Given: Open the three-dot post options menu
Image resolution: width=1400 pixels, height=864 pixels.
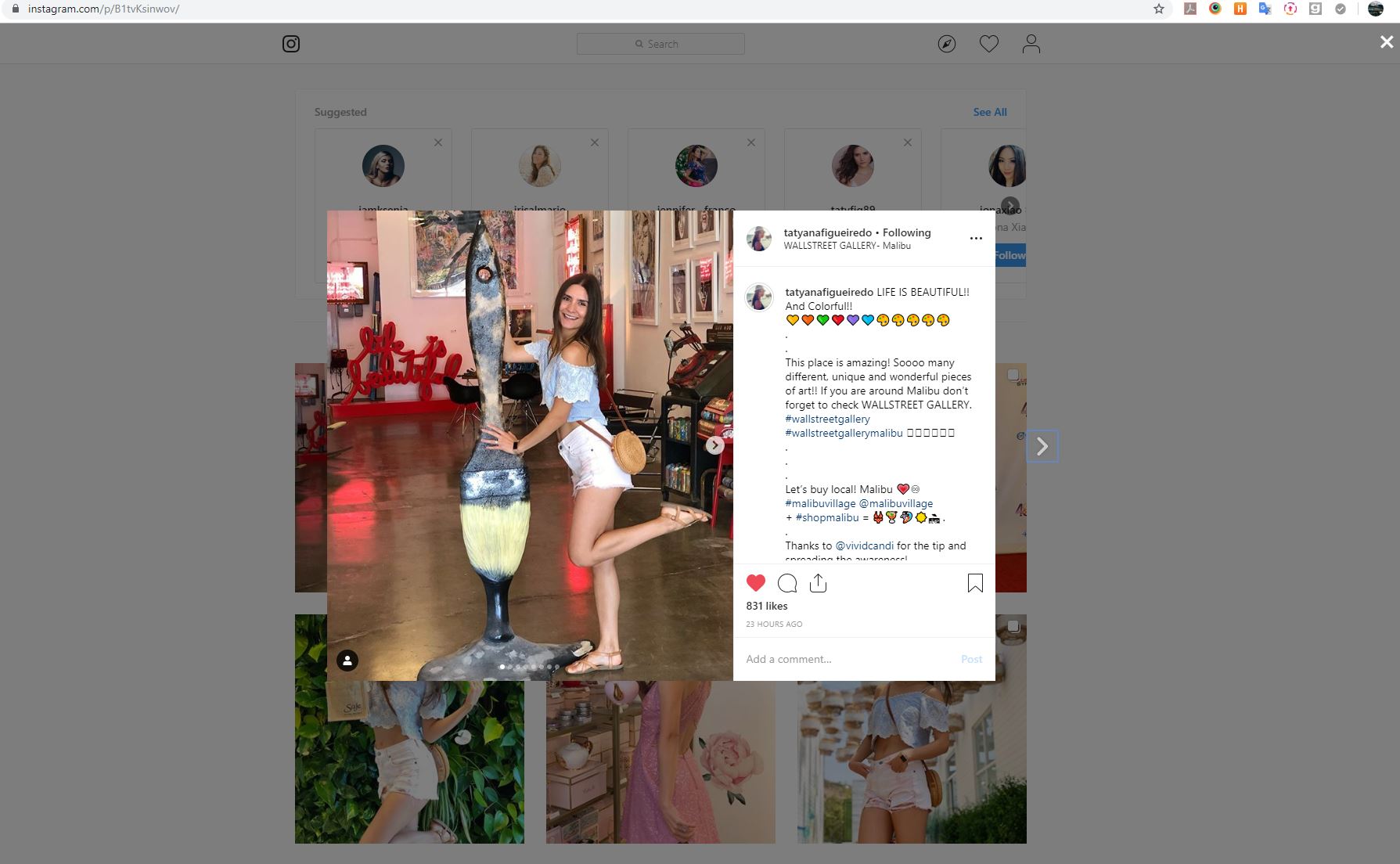Looking at the screenshot, I should tap(976, 239).
